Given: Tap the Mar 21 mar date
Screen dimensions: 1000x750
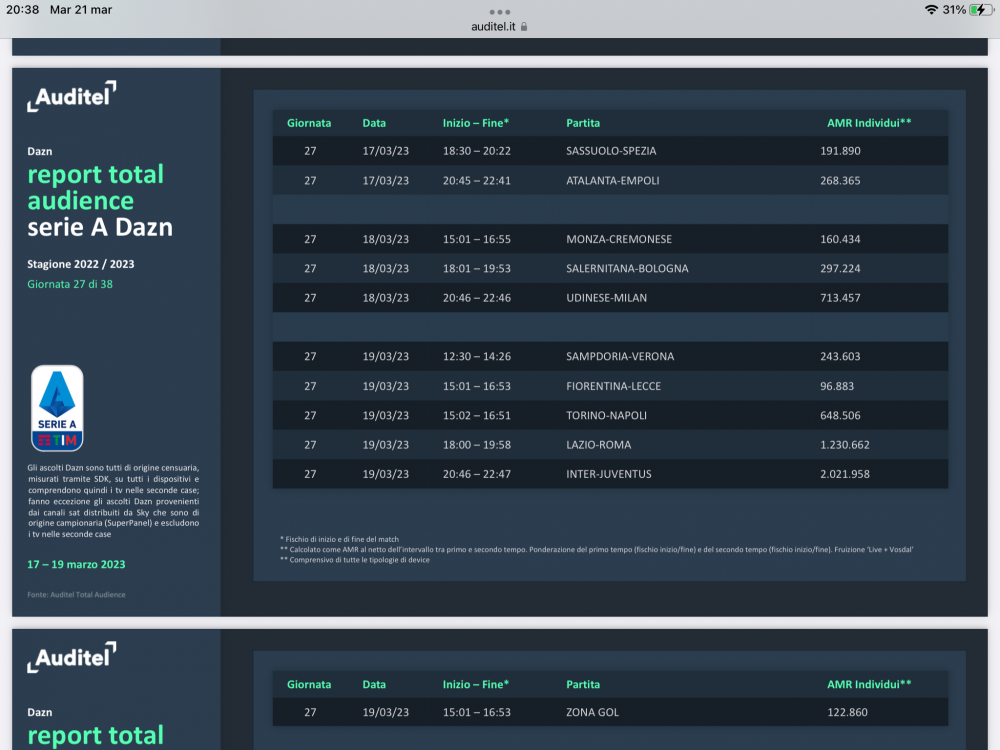Looking at the screenshot, I should point(81,10).
